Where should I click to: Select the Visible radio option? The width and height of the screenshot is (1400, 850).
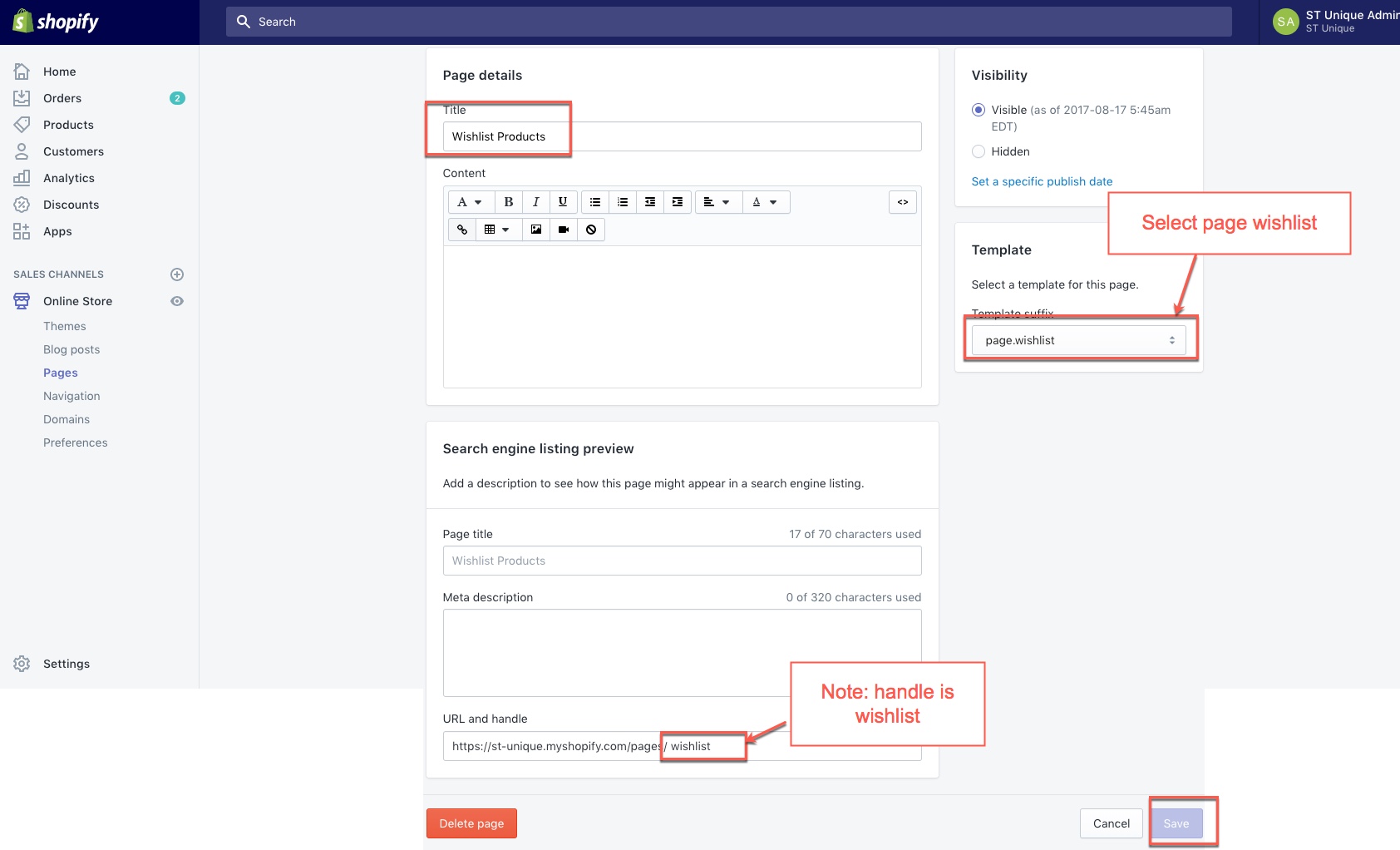(x=979, y=110)
